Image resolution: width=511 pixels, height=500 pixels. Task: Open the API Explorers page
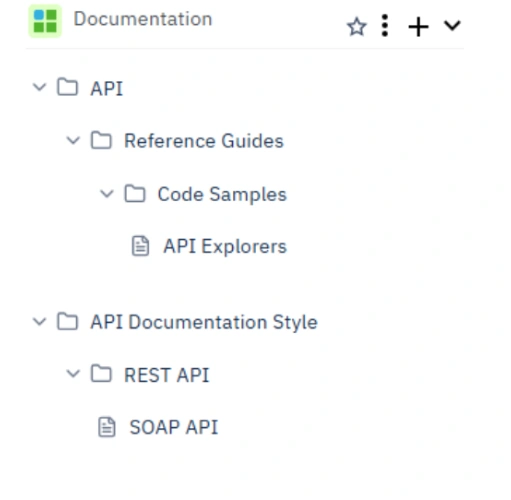[225, 247]
